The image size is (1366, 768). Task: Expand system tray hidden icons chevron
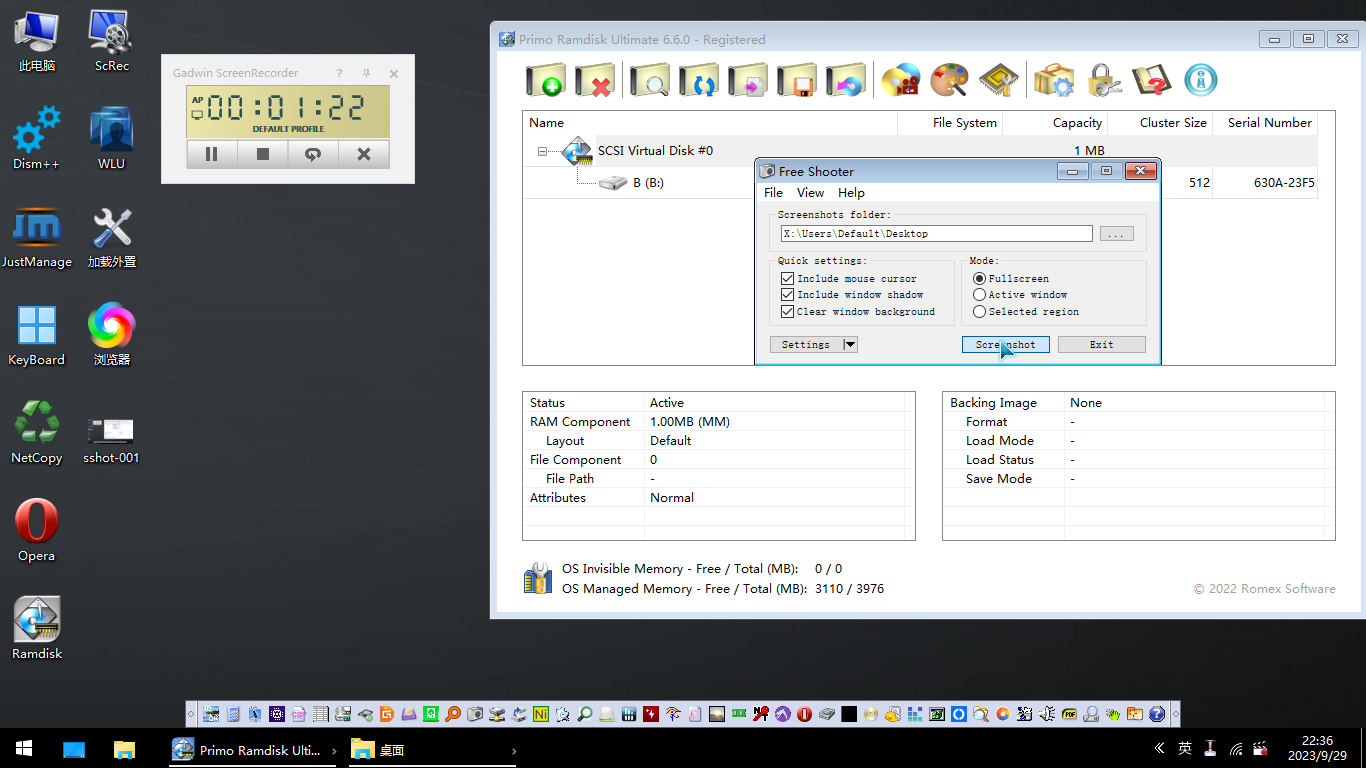click(x=1159, y=748)
